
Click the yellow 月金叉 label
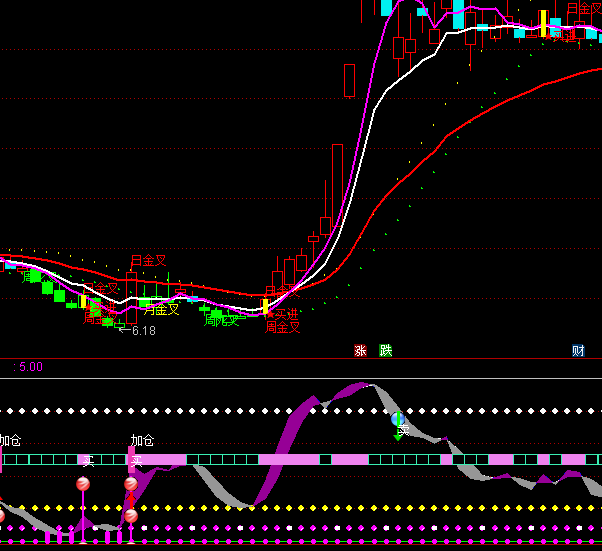point(161,309)
